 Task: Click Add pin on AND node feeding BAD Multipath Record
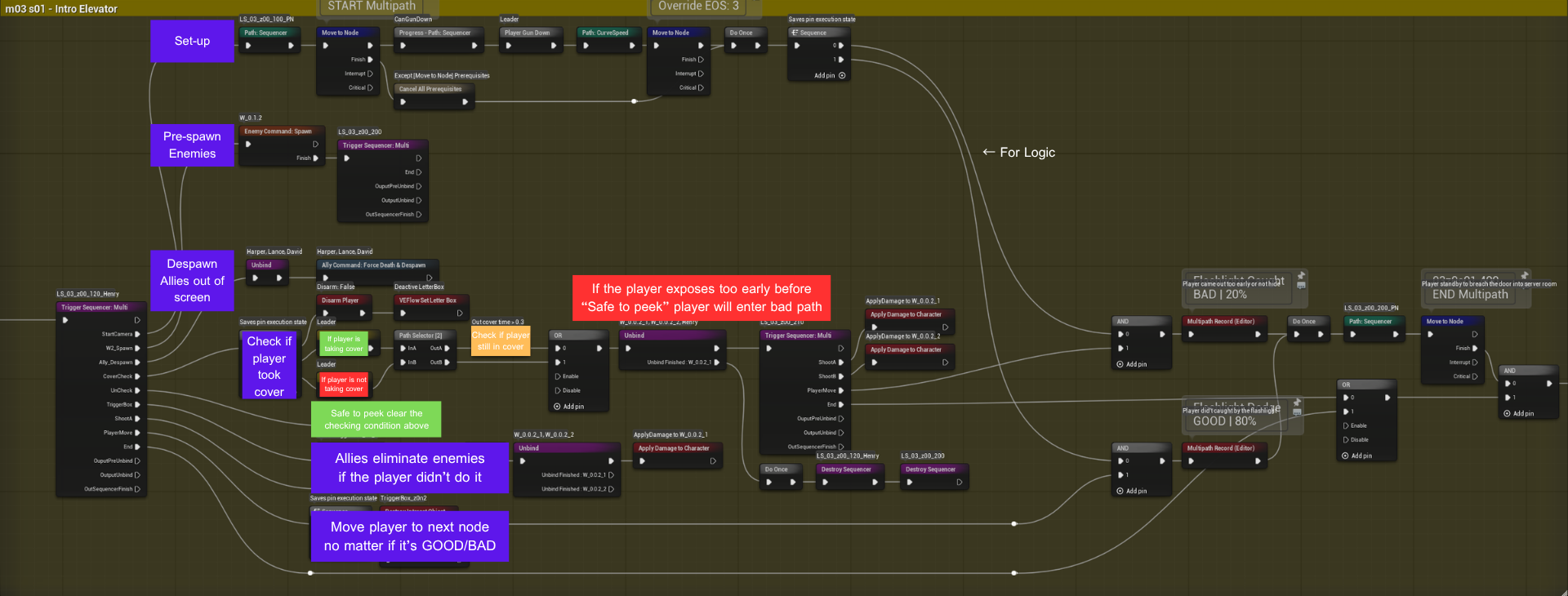coord(1132,364)
